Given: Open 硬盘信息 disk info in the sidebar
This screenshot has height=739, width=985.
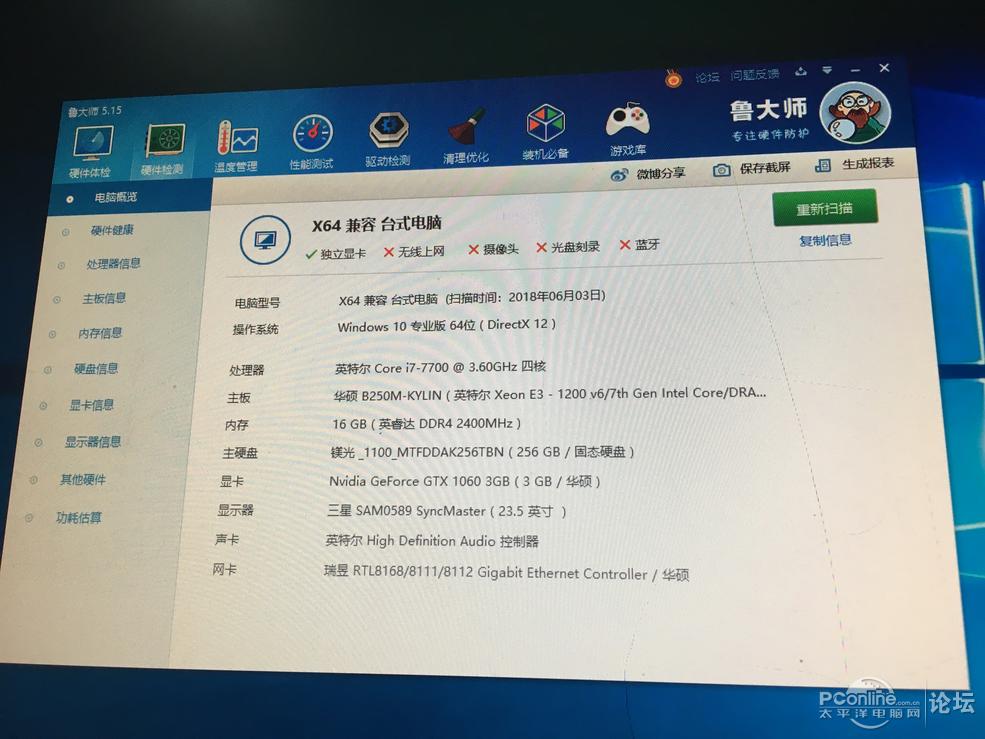Looking at the screenshot, I should 95,368.
